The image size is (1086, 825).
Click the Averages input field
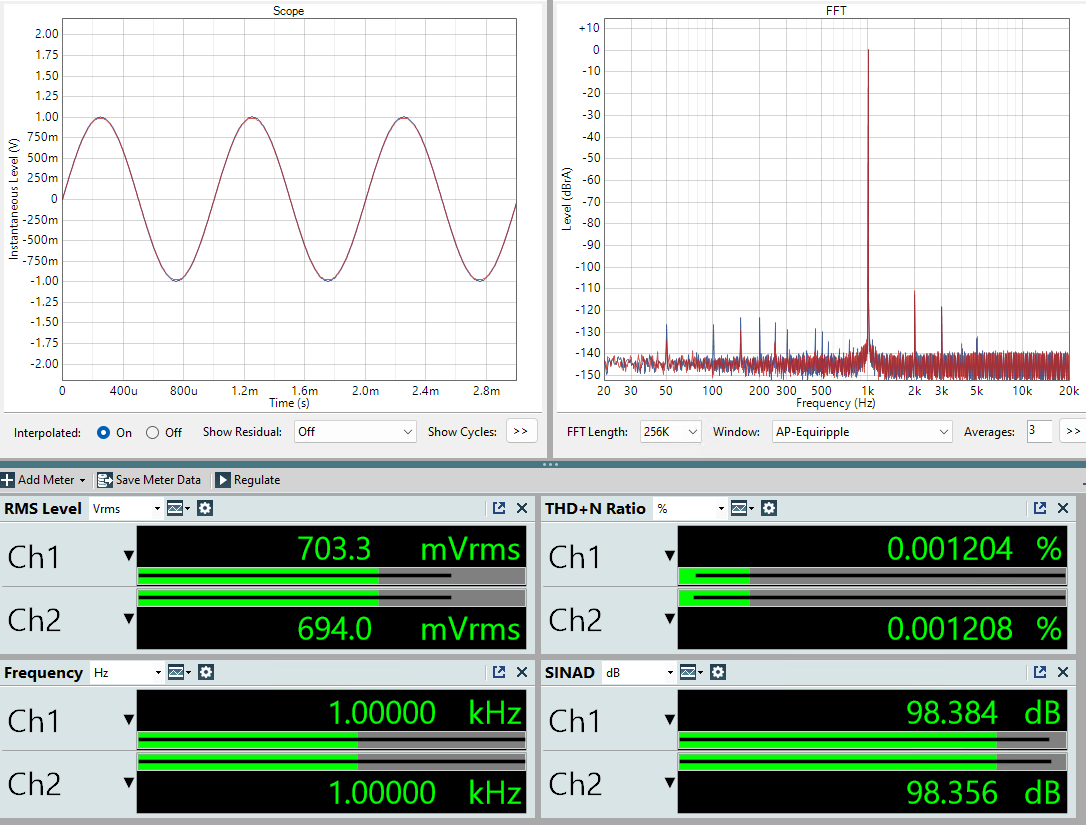pyautogui.click(x=1039, y=431)
